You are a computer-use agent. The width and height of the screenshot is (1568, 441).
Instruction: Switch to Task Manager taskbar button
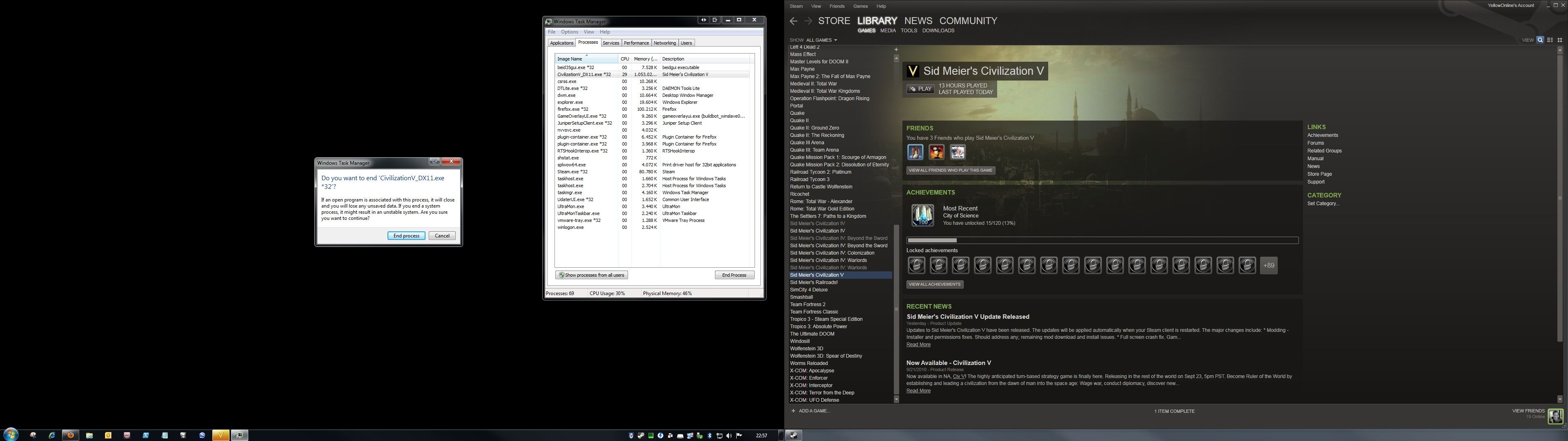239,436
